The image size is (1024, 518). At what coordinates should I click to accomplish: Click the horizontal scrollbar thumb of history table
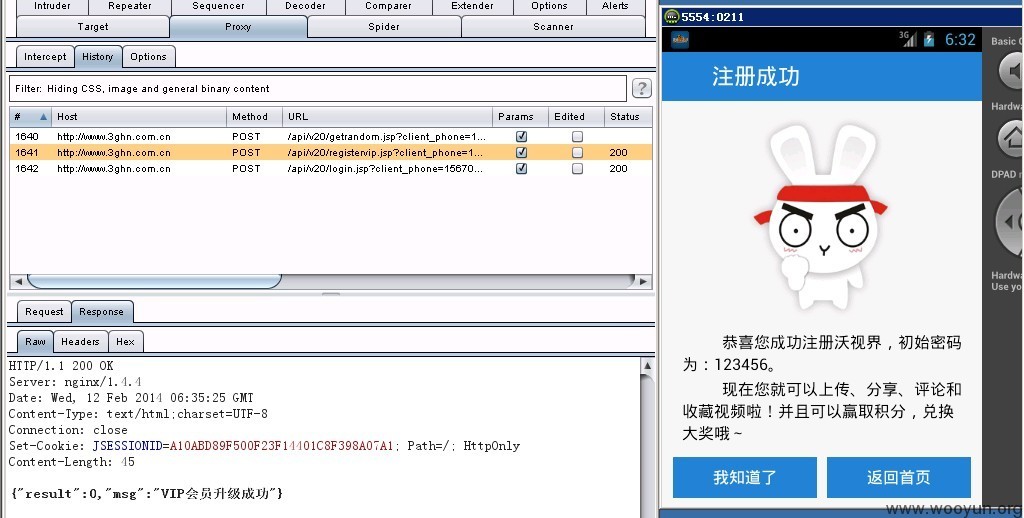[154, 282]
